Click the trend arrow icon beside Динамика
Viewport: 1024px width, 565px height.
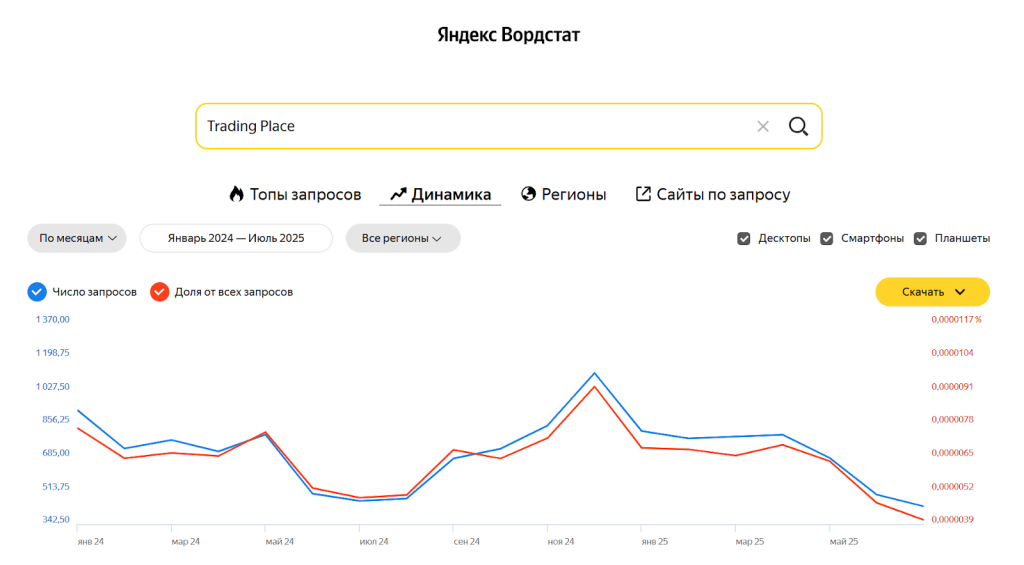[398, 194]
